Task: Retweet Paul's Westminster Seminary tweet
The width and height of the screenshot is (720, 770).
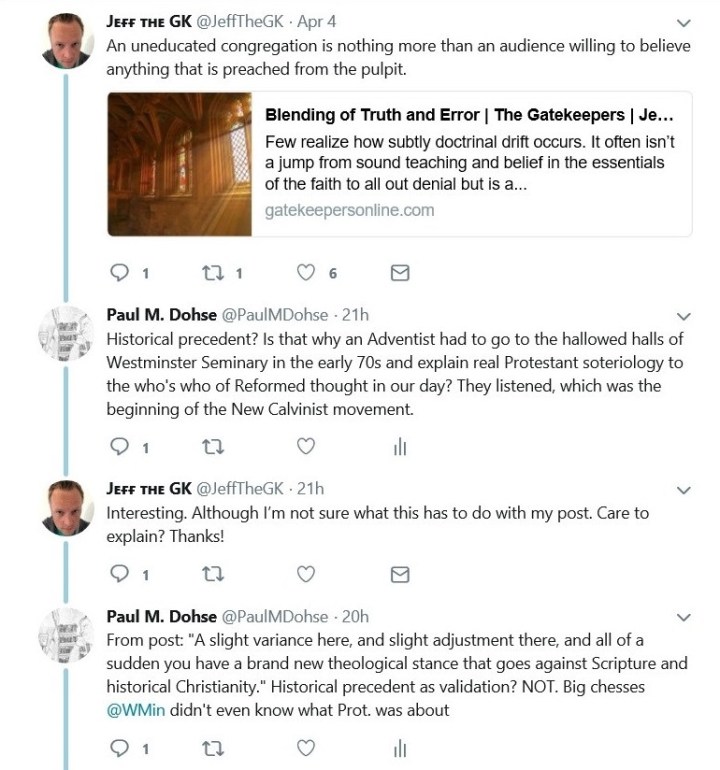Action: (214, 446)
